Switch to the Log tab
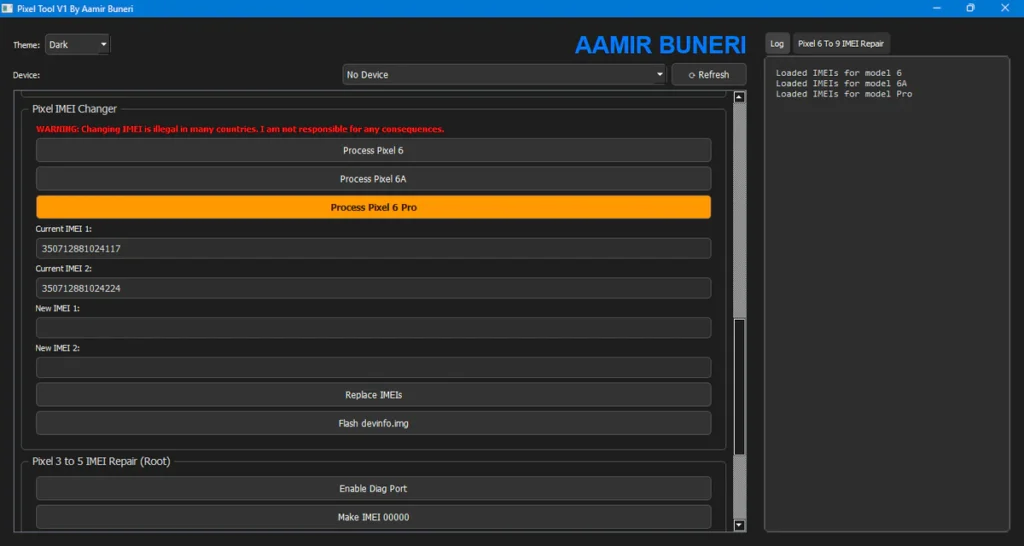1024x546 pixels. coord(777,44)
